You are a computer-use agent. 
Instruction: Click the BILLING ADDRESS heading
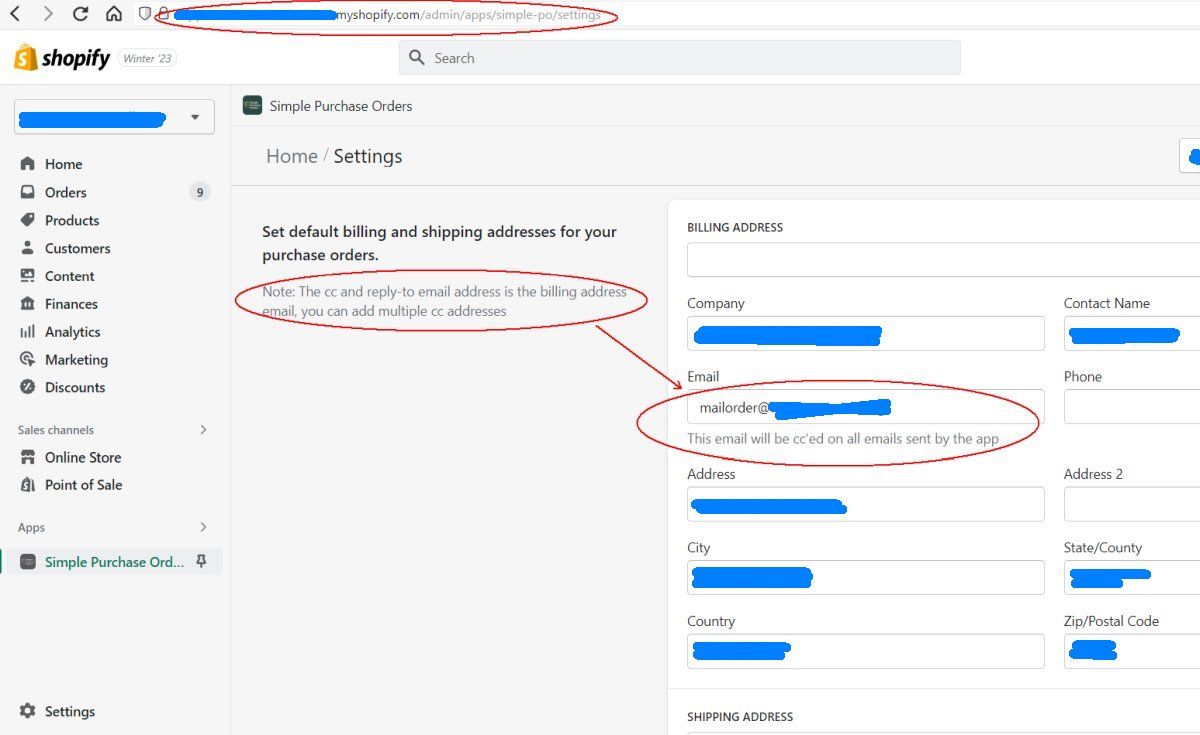tap(735, 227)
